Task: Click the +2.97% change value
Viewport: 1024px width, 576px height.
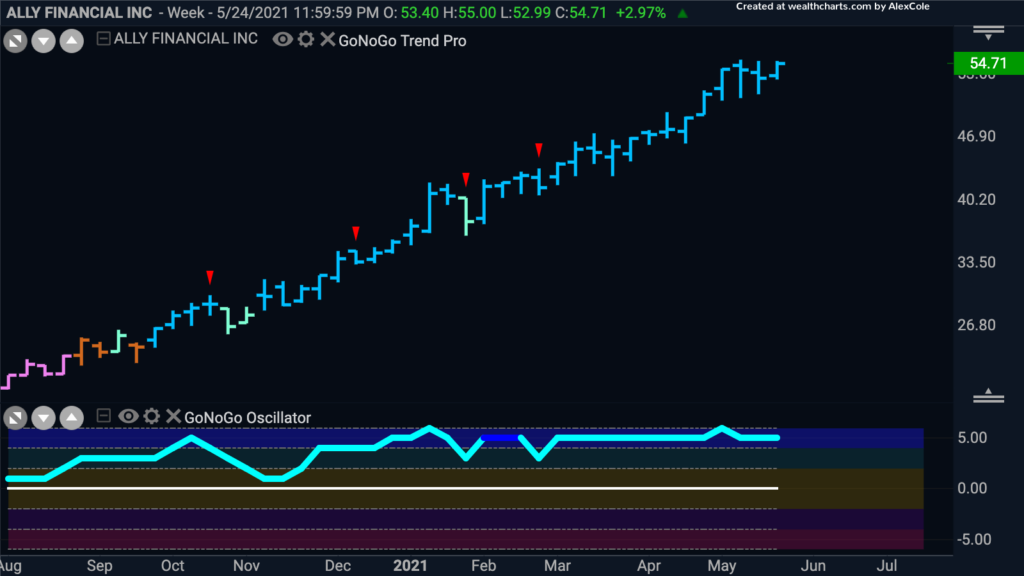Action: click(641, 12)
